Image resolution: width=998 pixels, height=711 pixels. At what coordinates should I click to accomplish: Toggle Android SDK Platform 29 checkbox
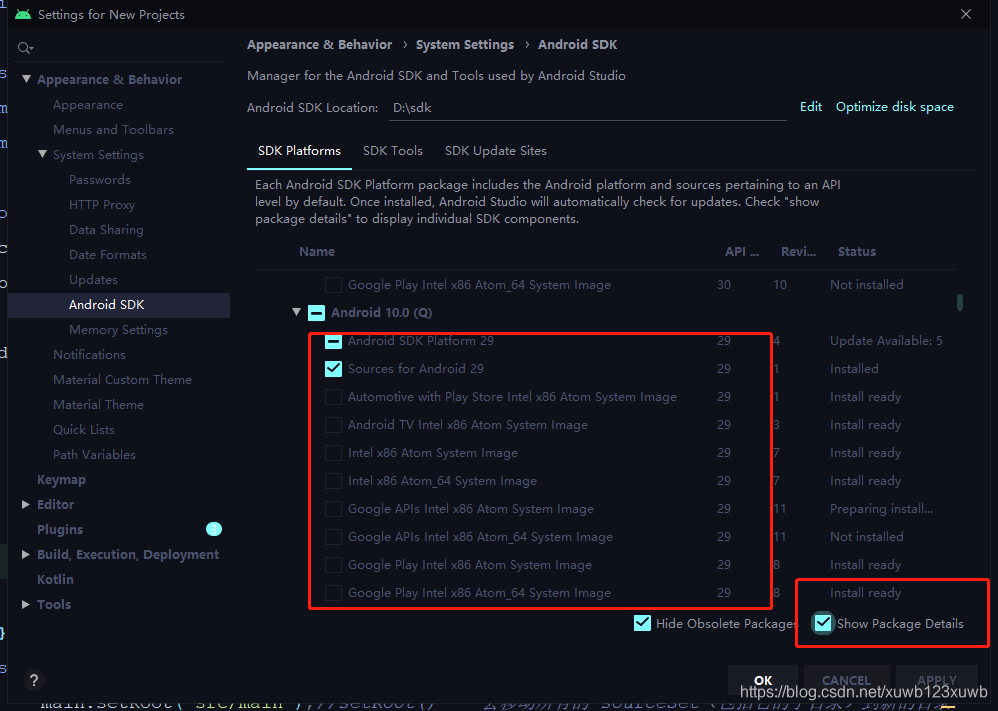(x=333, y=341)
